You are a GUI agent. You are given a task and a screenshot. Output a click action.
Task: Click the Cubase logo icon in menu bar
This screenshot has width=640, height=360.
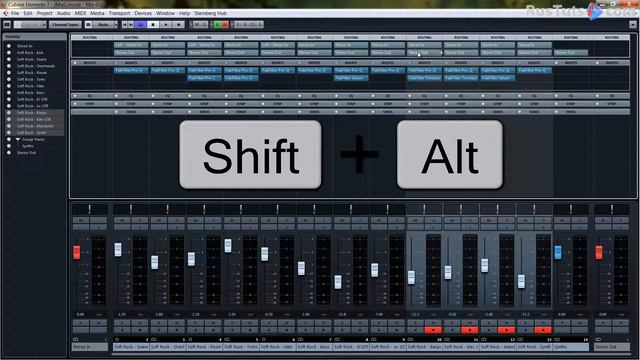6,13
